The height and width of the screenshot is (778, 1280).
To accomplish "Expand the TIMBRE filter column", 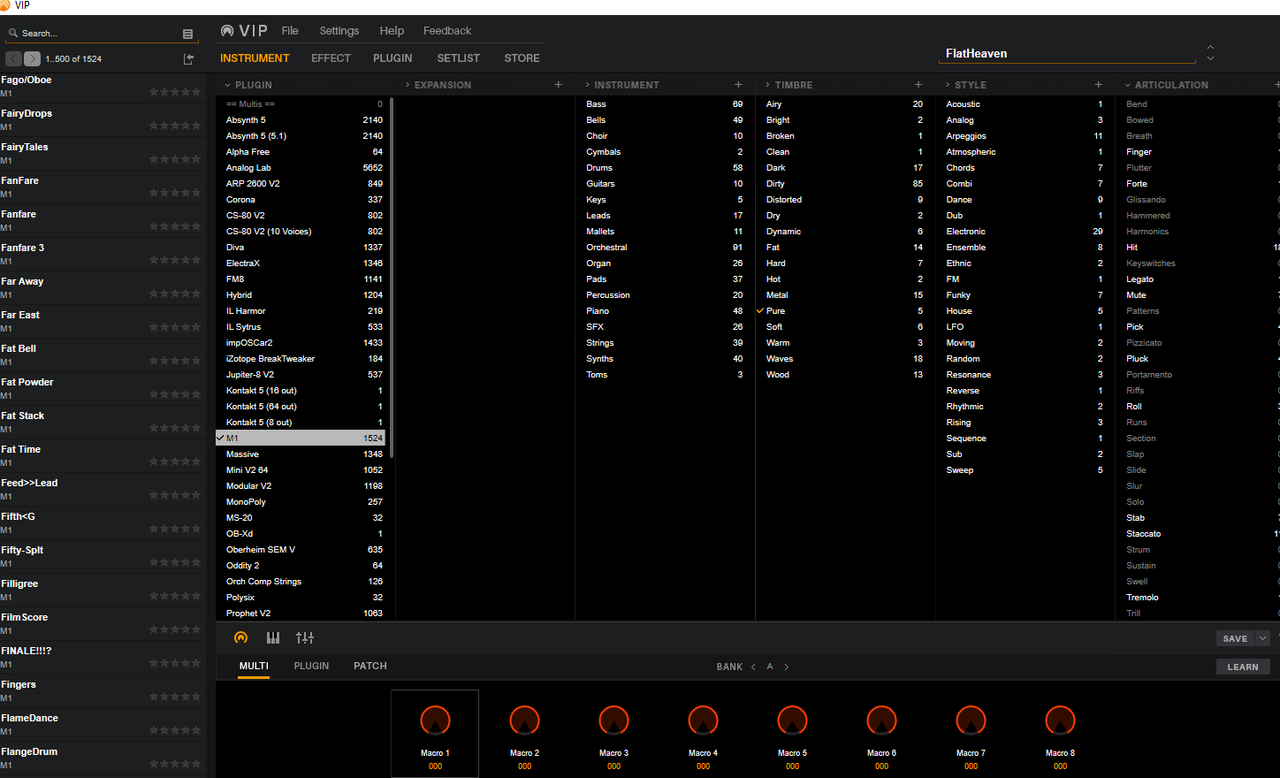I will 768,85.
